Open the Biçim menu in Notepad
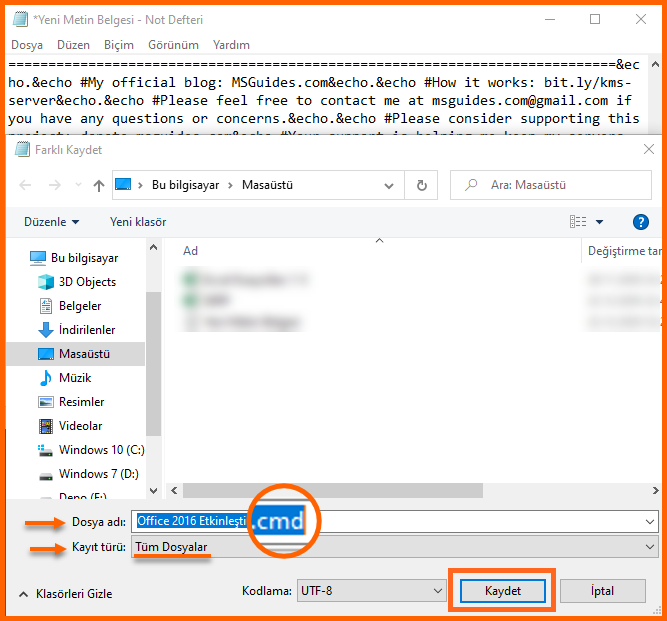This screenshot has width=667, height=621. 119,45
